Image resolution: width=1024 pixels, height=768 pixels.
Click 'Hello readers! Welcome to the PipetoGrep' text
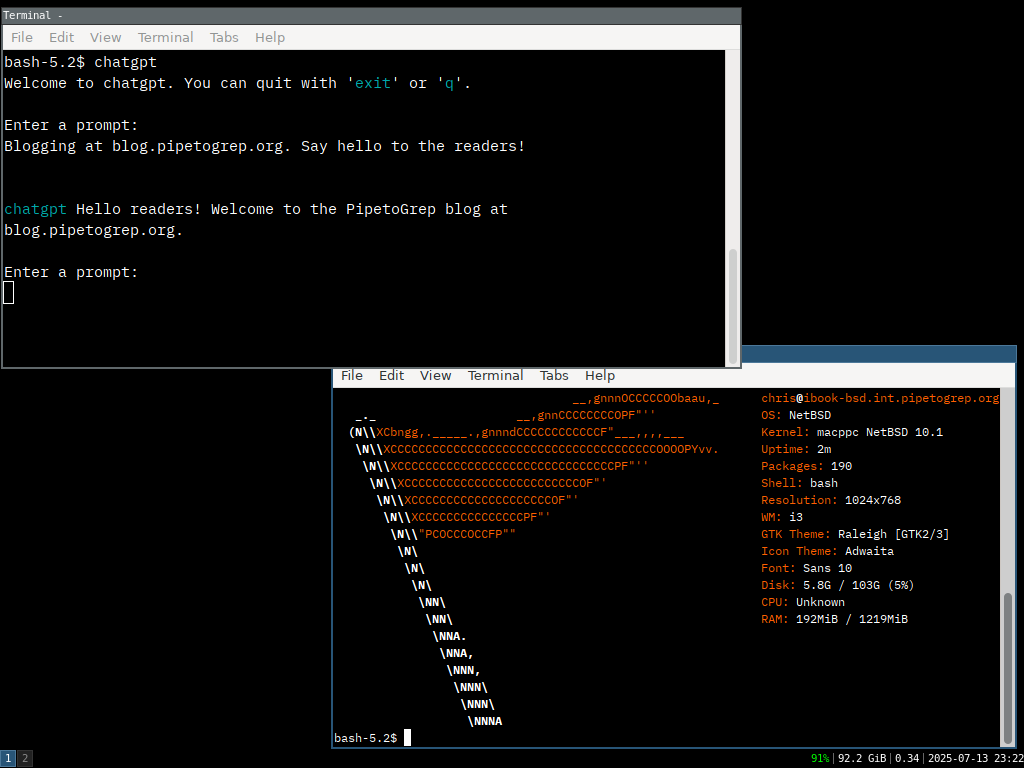click(256, 210)
